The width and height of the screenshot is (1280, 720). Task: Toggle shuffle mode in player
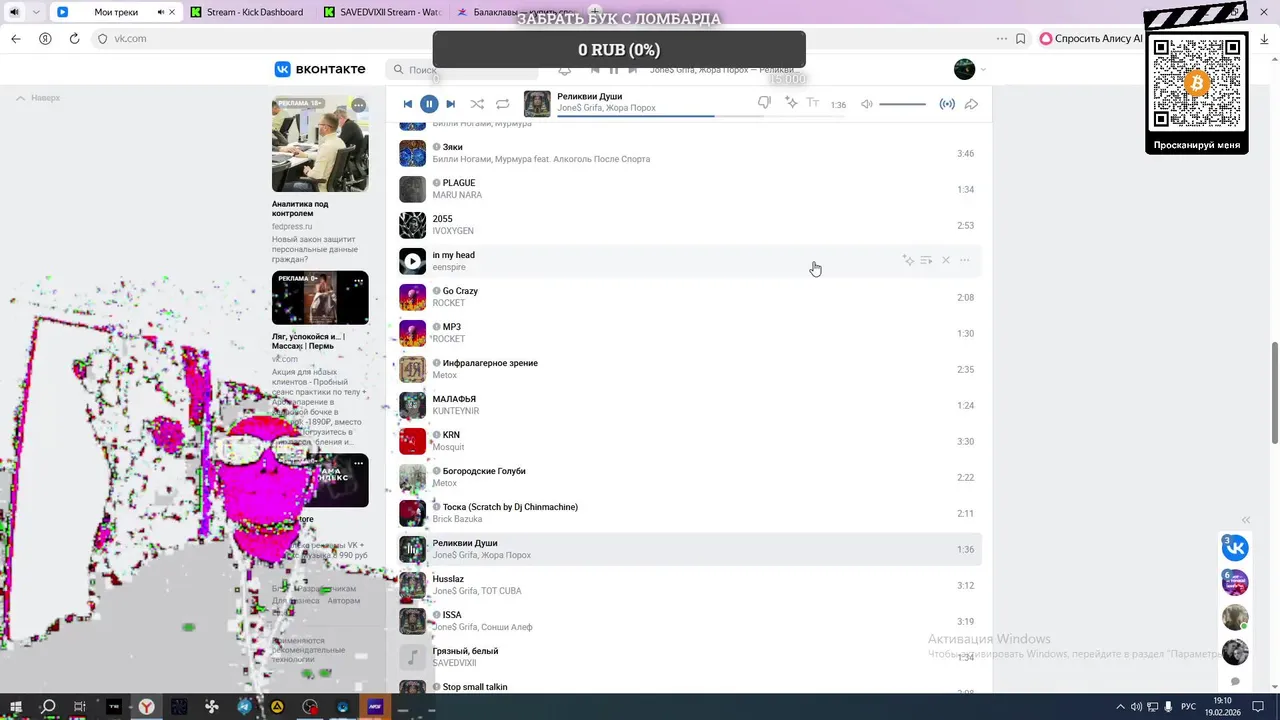477,104
